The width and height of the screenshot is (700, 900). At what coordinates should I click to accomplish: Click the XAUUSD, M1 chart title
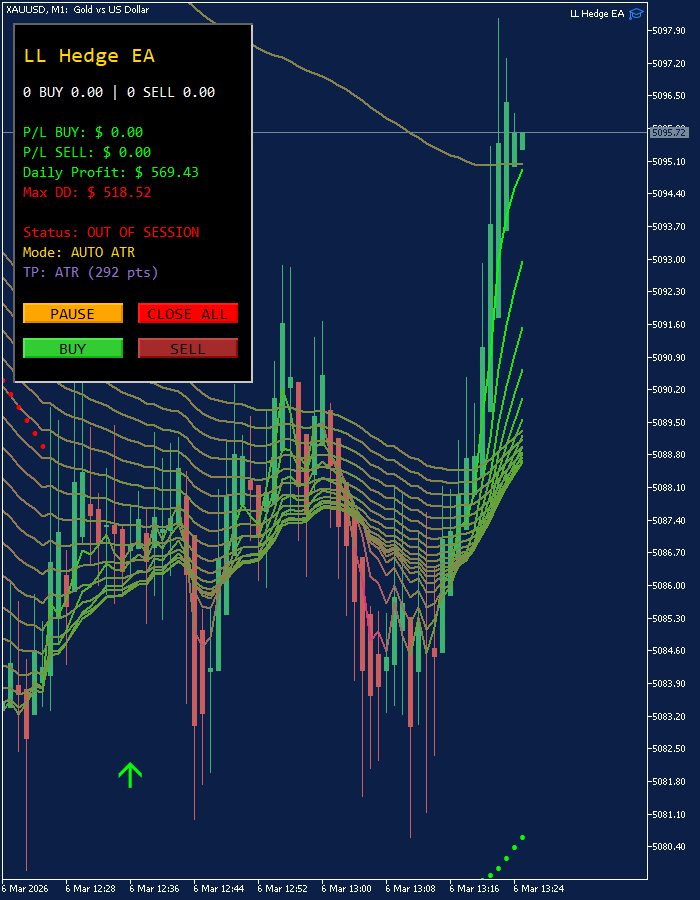[x=77, y=9]
